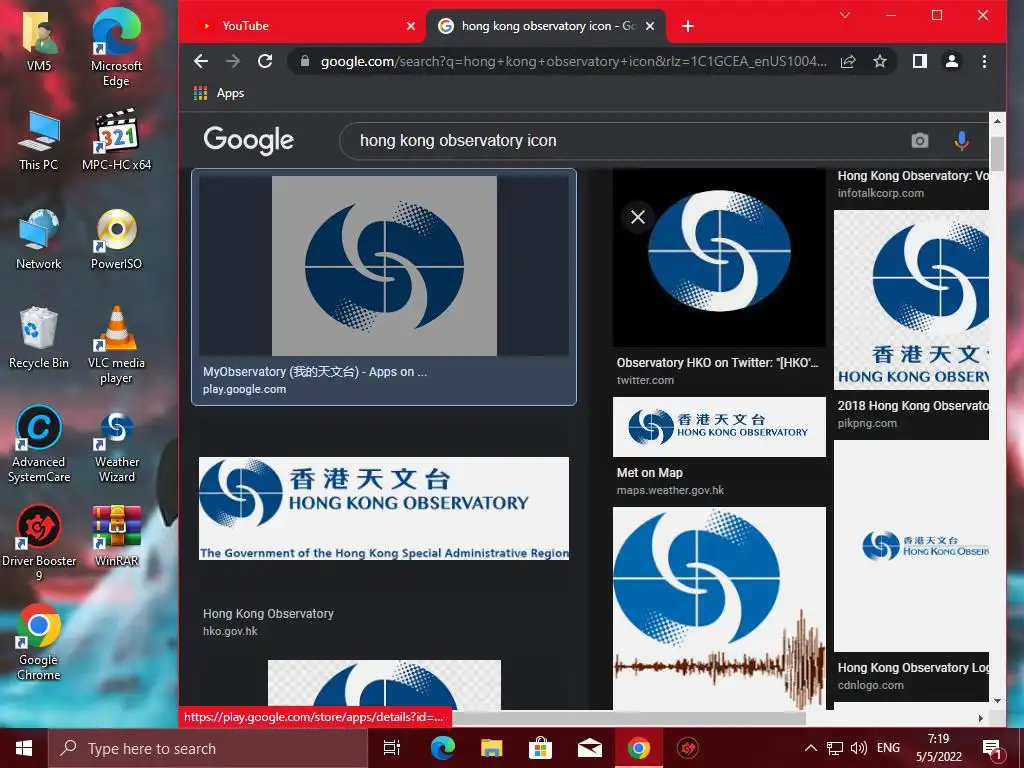This screenshot has width=1024, height=768.
Task: Click scroll down arrow of page
Action: pyautogui.click(x=997, y=701)
